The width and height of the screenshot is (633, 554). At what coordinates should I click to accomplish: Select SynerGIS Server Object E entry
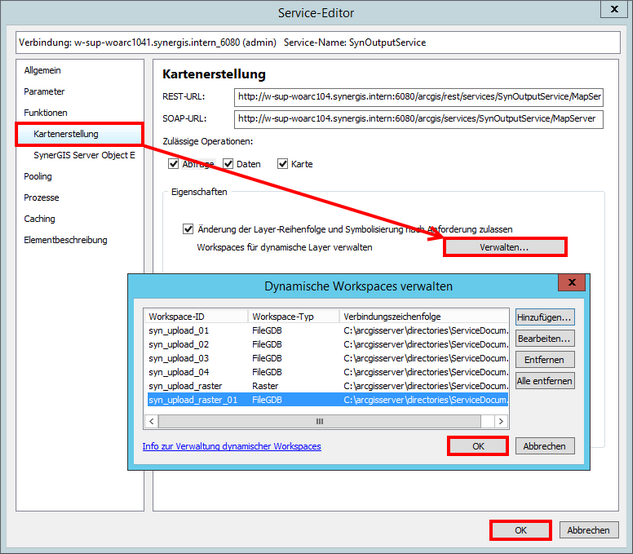pyautogui.click(x=84, y=155)
